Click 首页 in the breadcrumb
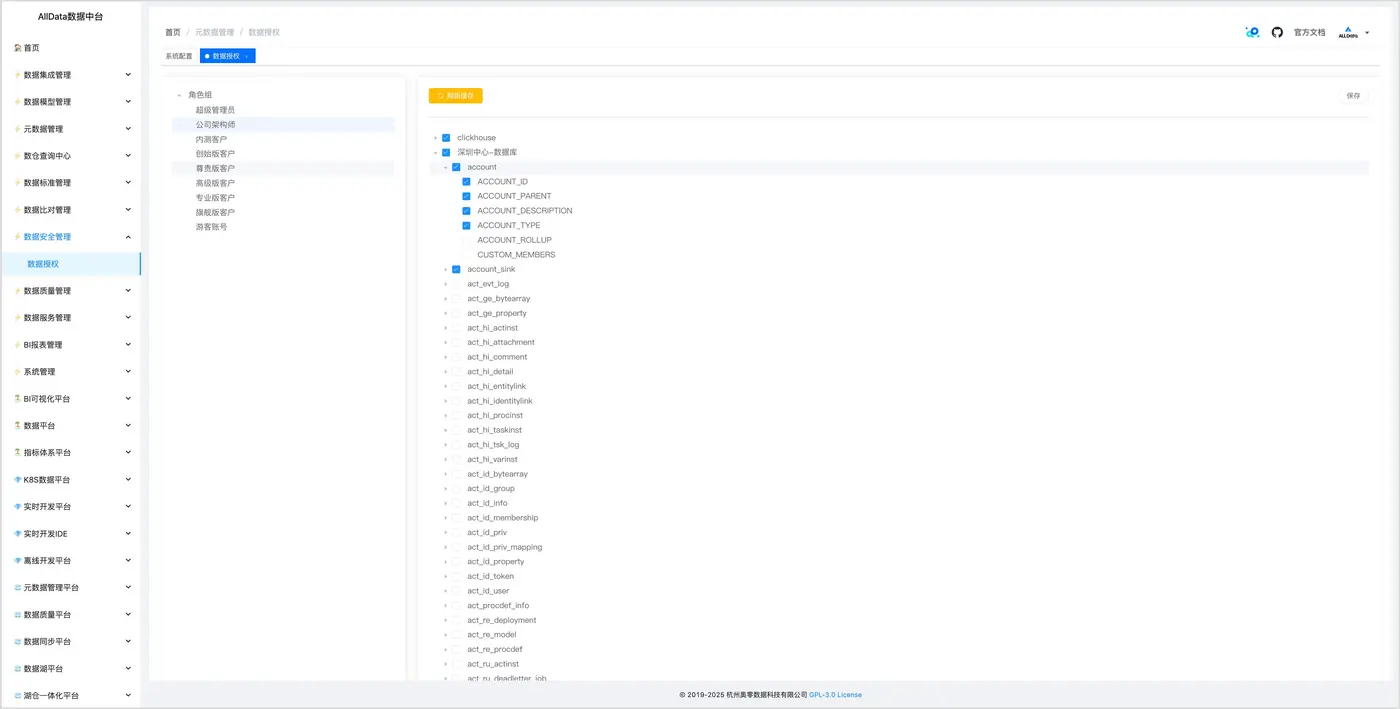The width and height of the screenshot is (1400, 709). pos(173,33)
